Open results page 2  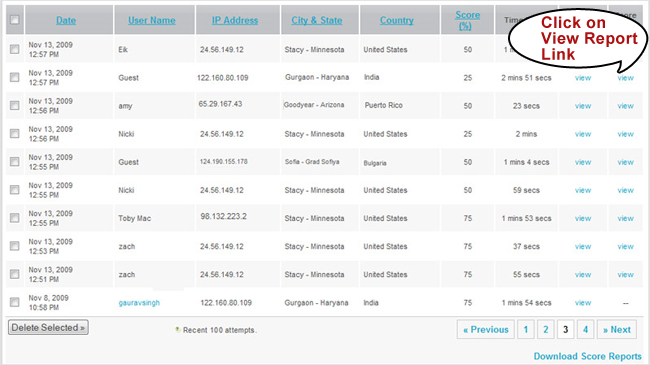(546, 329)
